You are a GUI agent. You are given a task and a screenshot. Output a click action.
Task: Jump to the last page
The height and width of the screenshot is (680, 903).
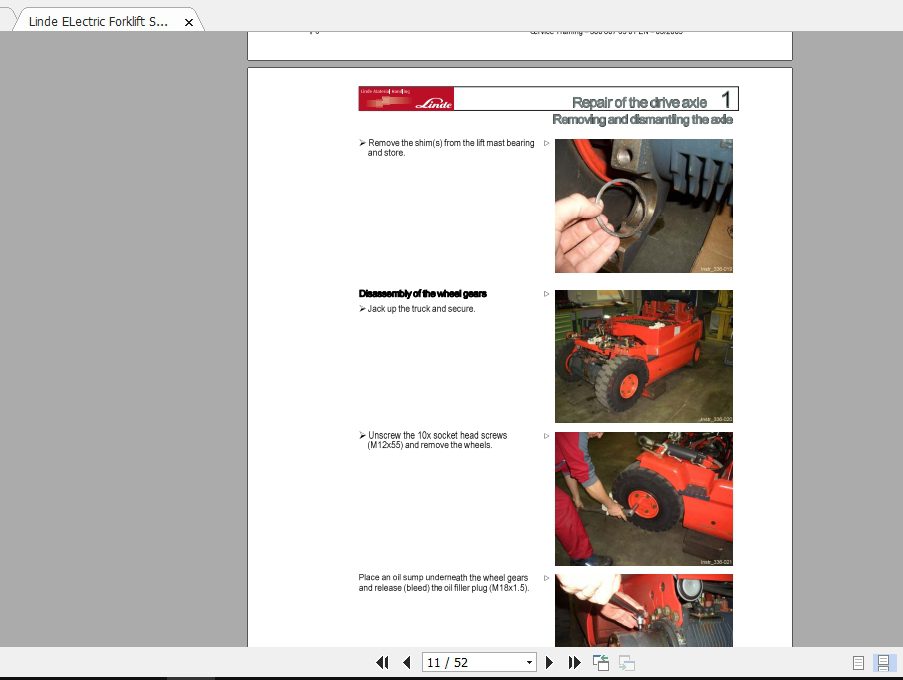(x=574, y=663)
